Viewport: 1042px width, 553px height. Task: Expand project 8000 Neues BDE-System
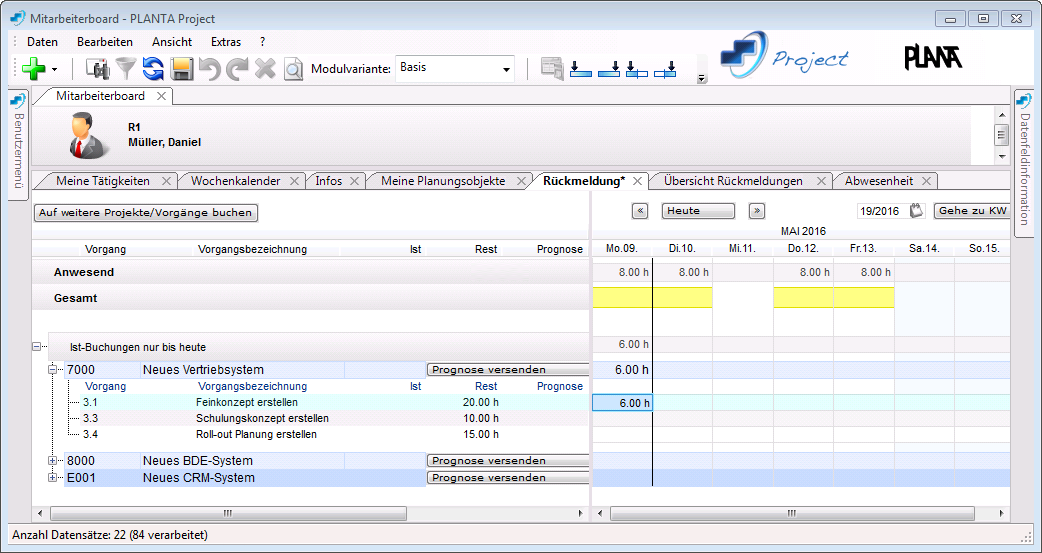tap(52, 461)
